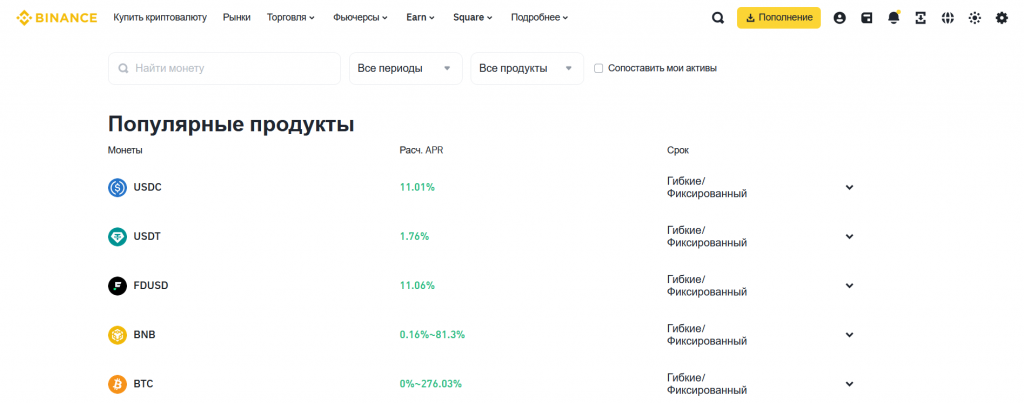Image resolution: width=1024 pixels, height=403 pixels.
Task: Go to 'Купить криптовалюту' link
Action: (x=160, y=18)
